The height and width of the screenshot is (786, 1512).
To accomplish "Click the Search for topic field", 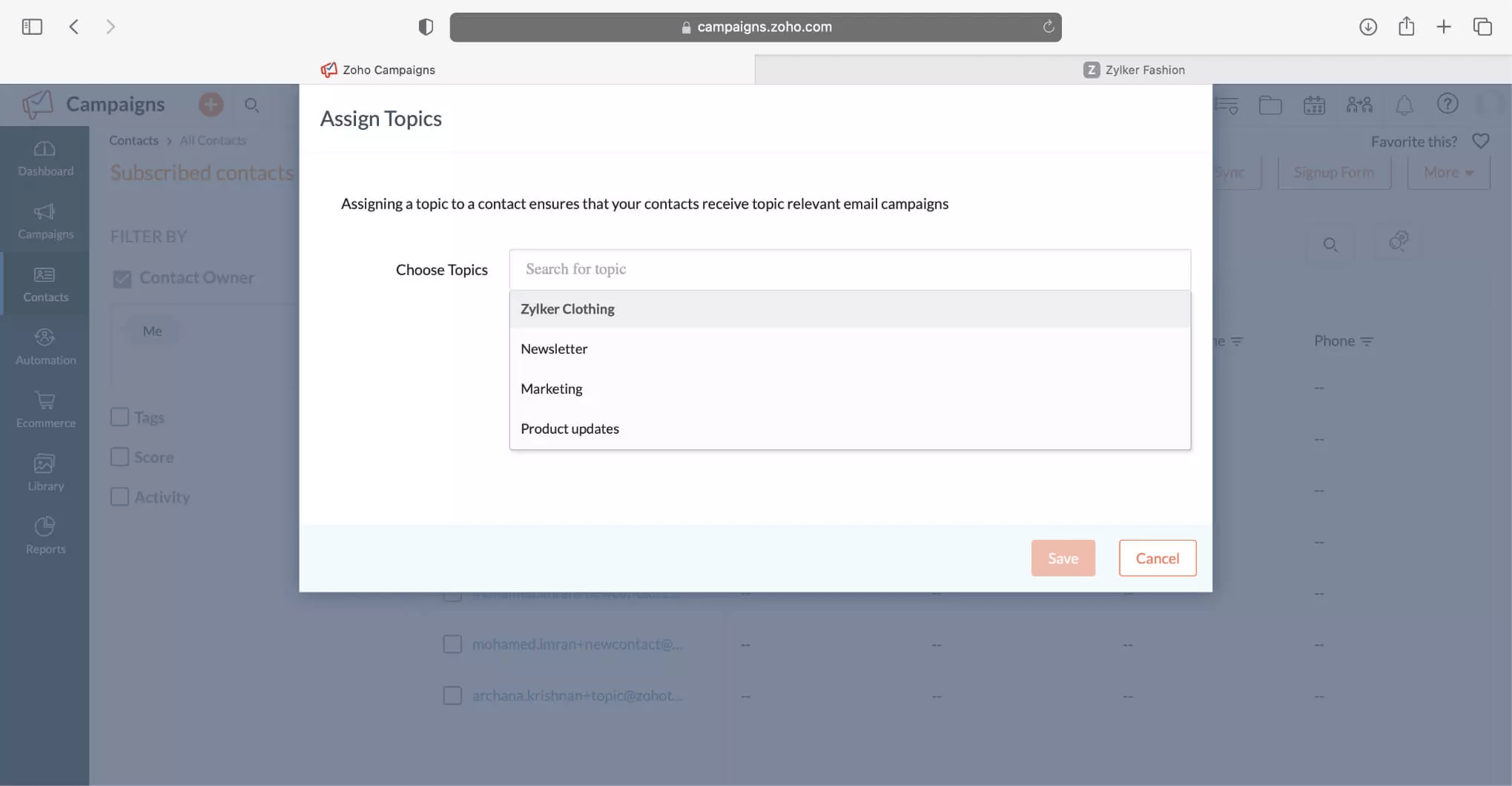I will click(x=849, y=270).
